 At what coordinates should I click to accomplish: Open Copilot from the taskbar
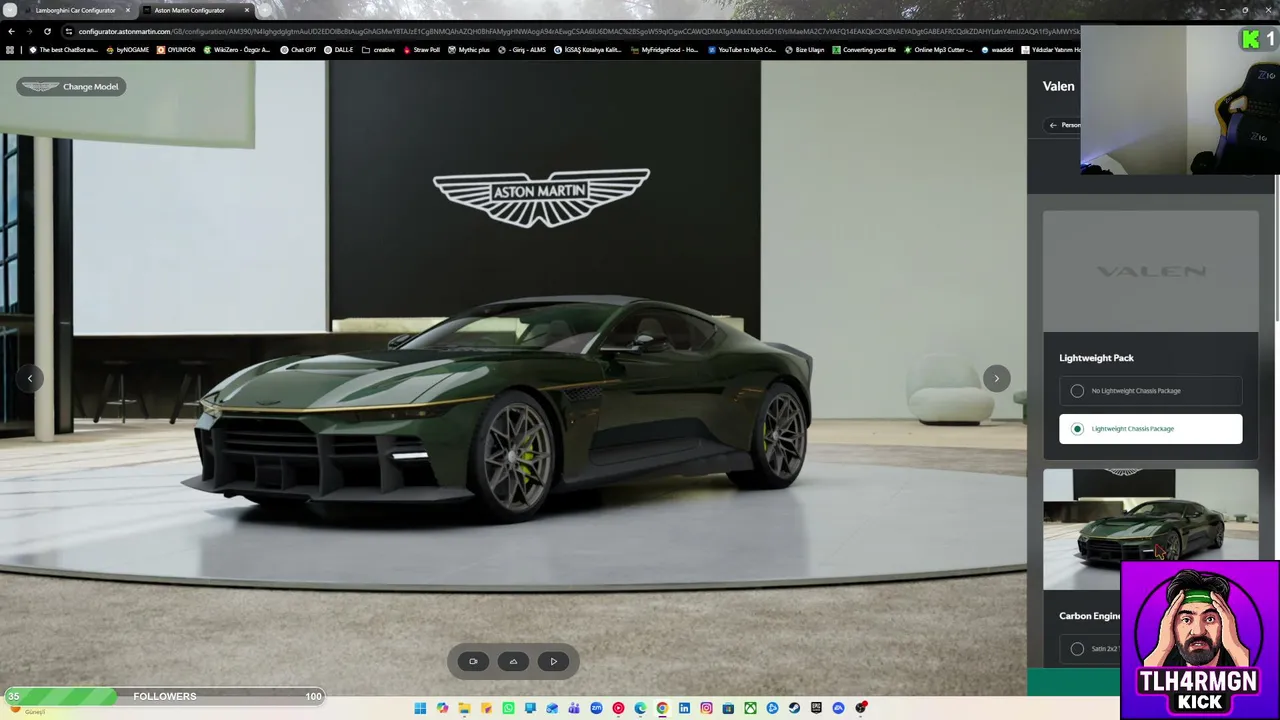[442, 708]
